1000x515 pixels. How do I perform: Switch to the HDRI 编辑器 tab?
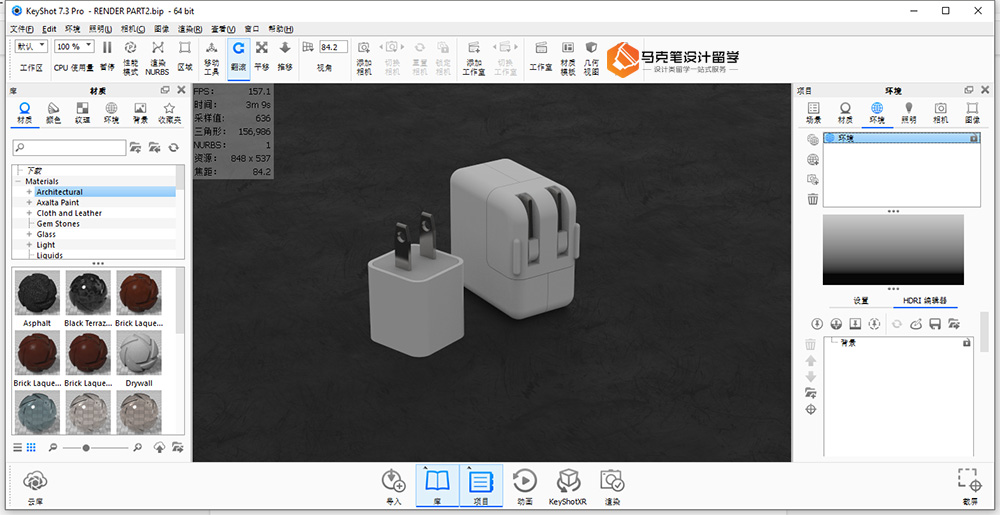pos(925,301)
